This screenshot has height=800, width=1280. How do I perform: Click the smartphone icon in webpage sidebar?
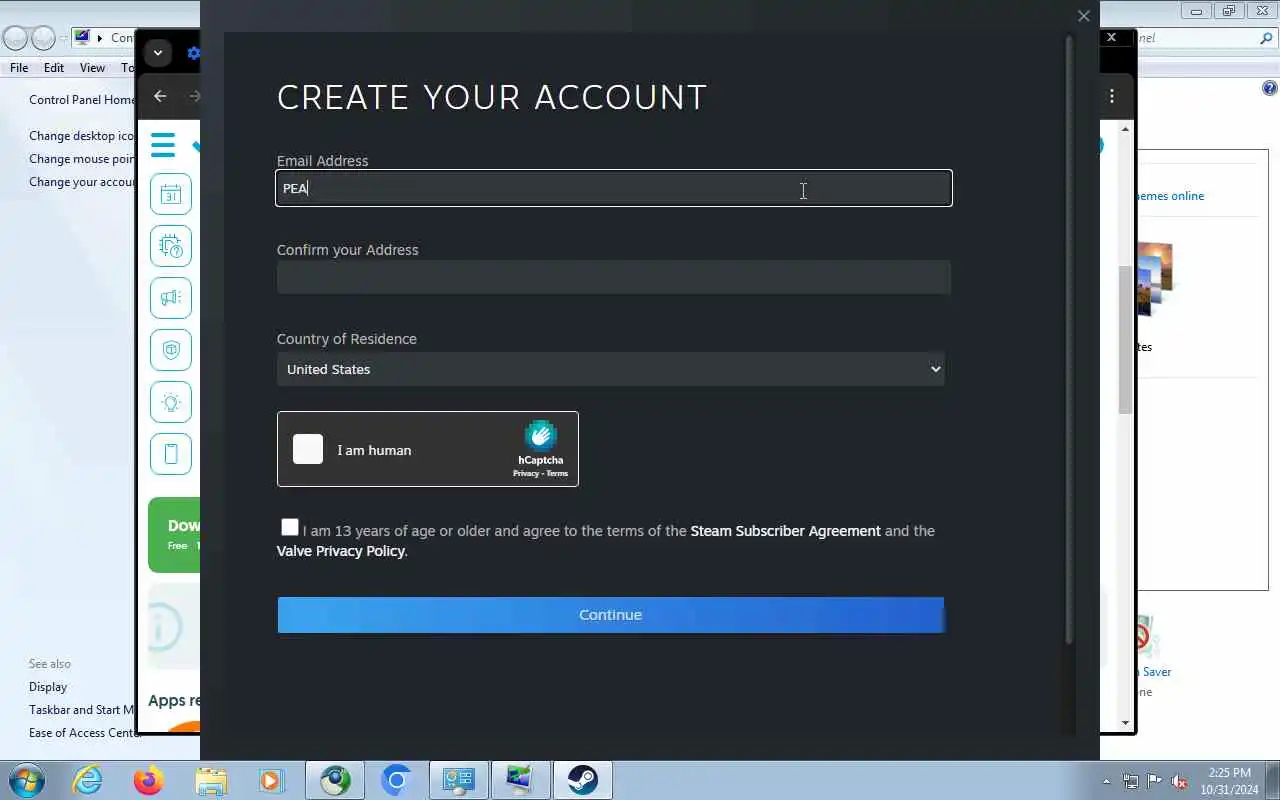point(171,454)
